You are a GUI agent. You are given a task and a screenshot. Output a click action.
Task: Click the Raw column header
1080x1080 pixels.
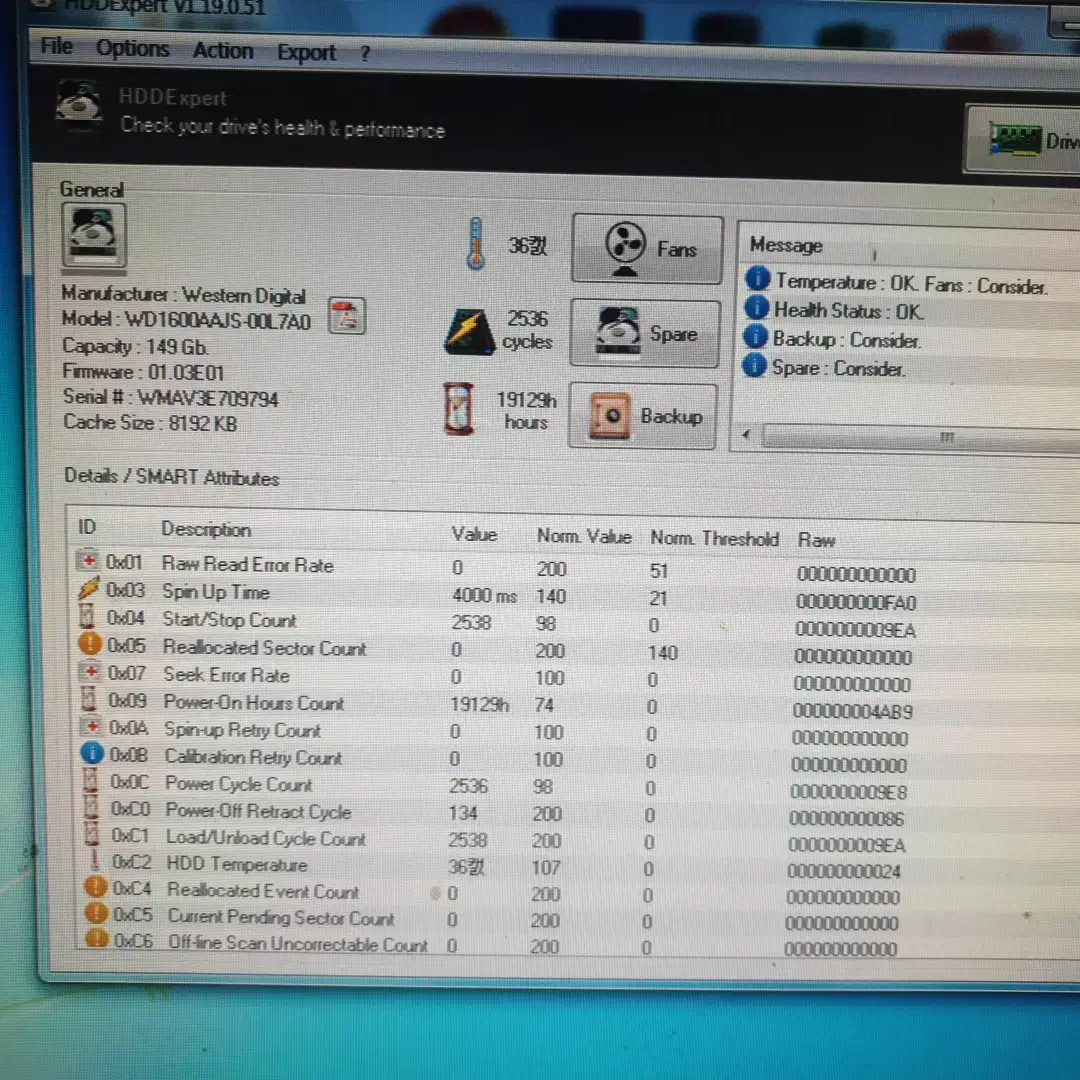point(816,540)
